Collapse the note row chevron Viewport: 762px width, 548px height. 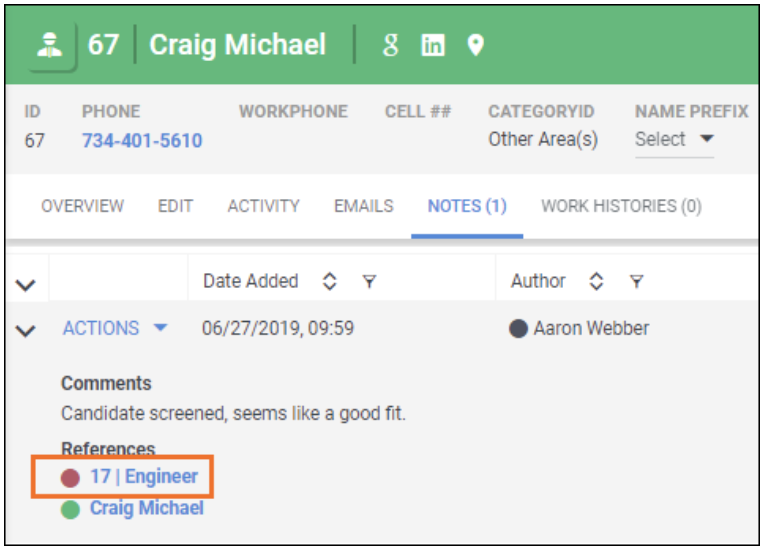(x=26, y=329)
